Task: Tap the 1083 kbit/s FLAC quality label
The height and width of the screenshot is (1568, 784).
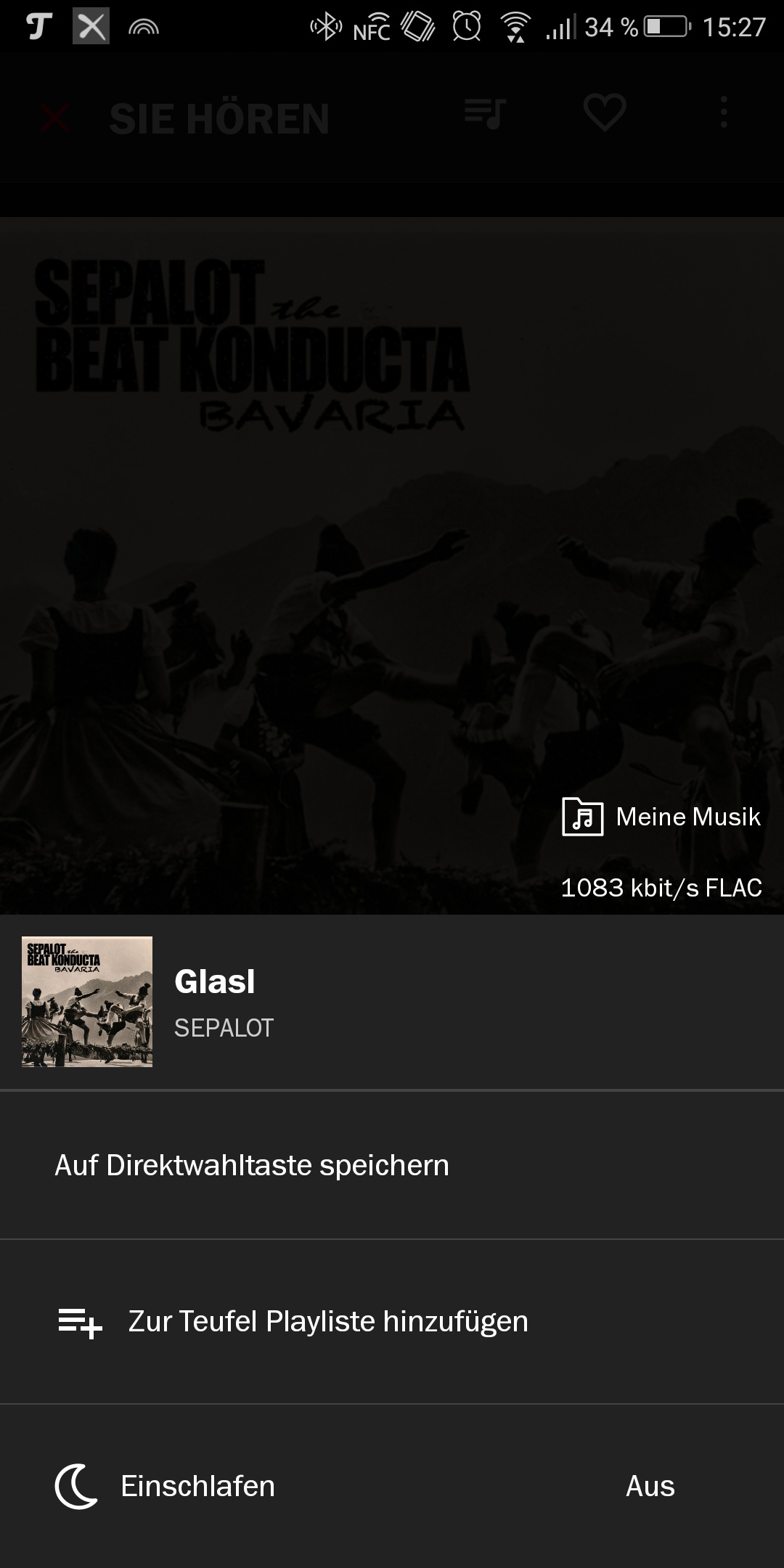Action: tap(661, 888)
